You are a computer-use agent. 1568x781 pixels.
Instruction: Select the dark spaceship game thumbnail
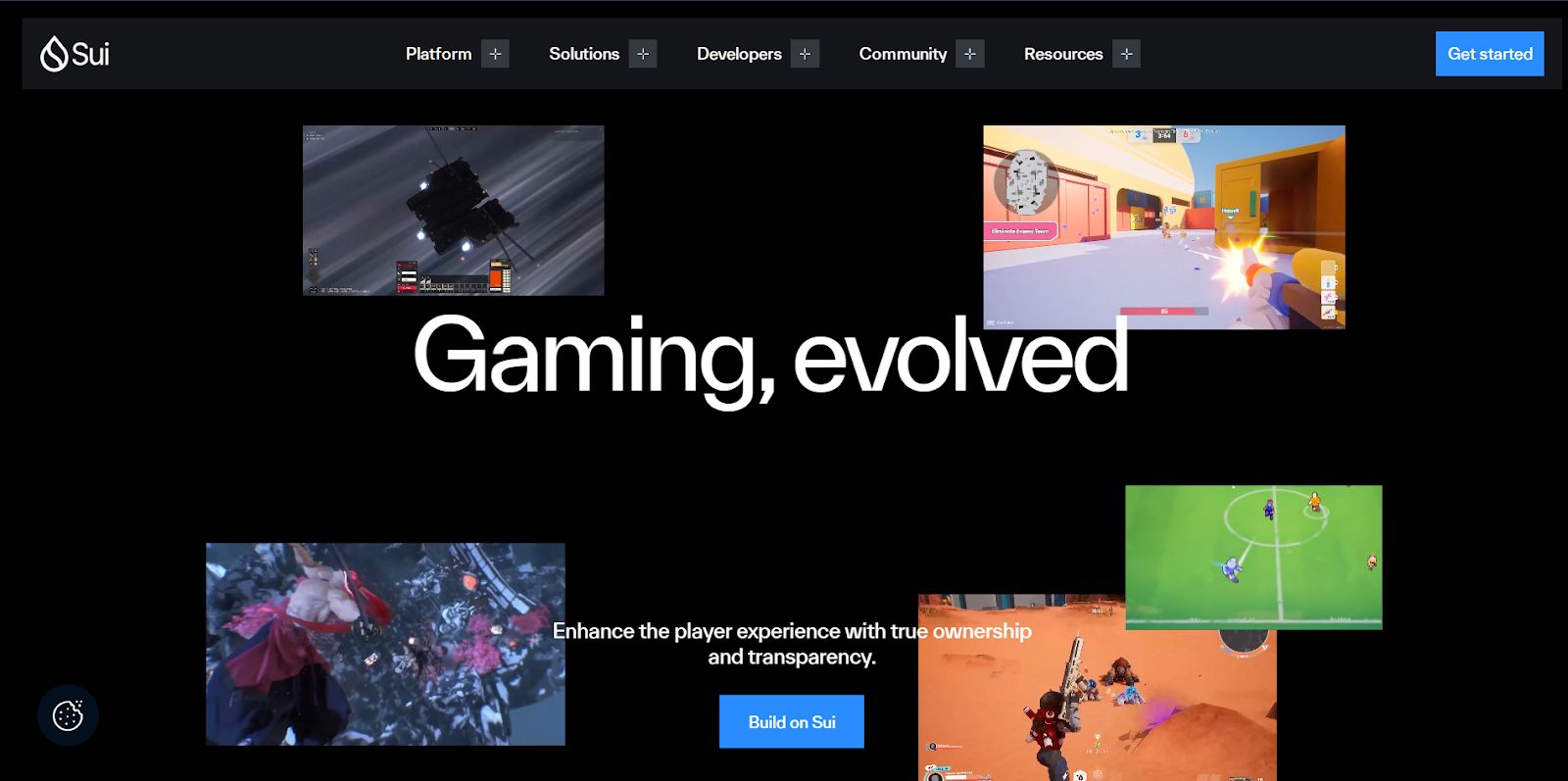click(x=454, y=211)
